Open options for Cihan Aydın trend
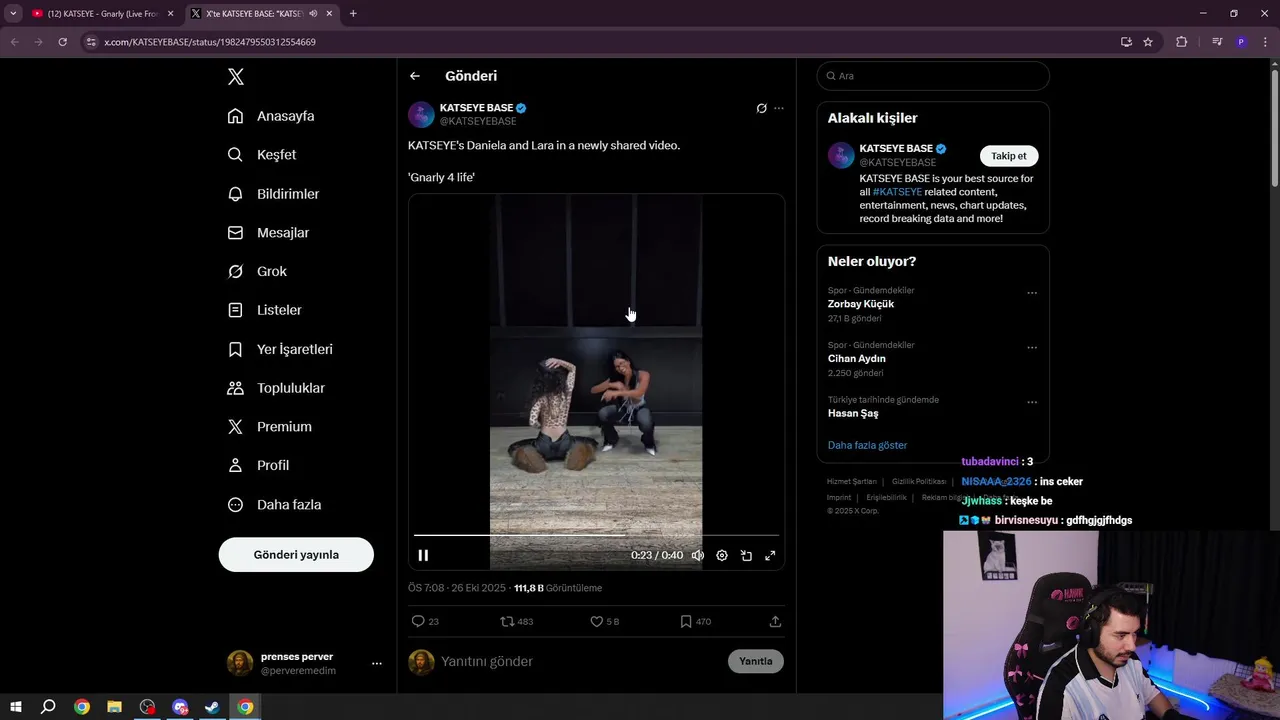1280x720 pixels. tap(1032, 348)
